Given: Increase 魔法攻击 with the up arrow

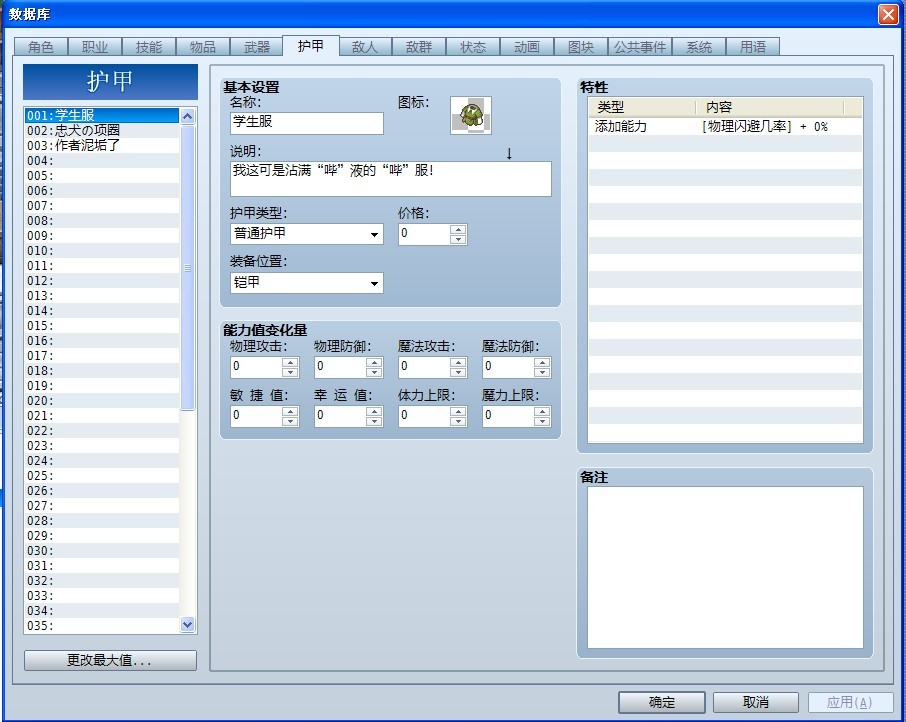Looking at the screenshot, I should (x=458, y=362).
